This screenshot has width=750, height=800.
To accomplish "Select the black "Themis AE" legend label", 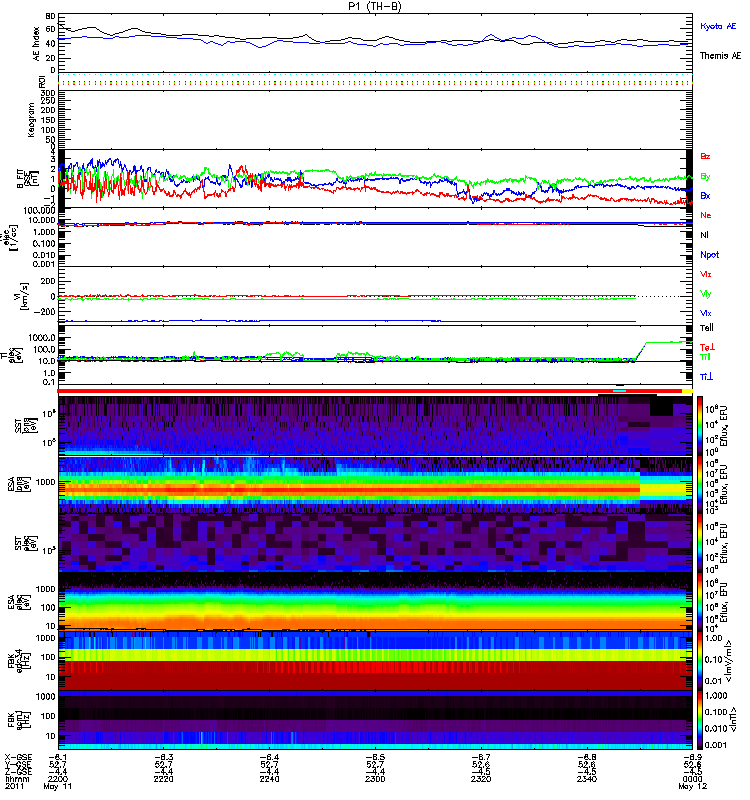I will (720, 56).
